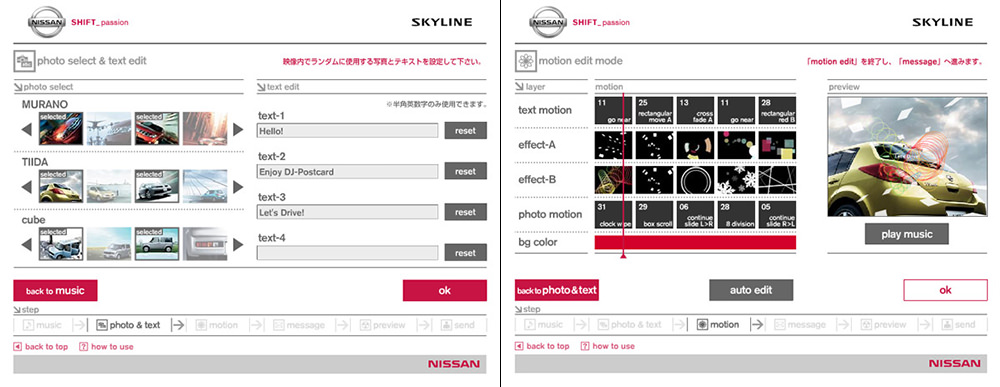The width and height of the screenshot is (1000, 387).
Task: Show previous MURANO photos with left arrow
Action: click(26, 130)
